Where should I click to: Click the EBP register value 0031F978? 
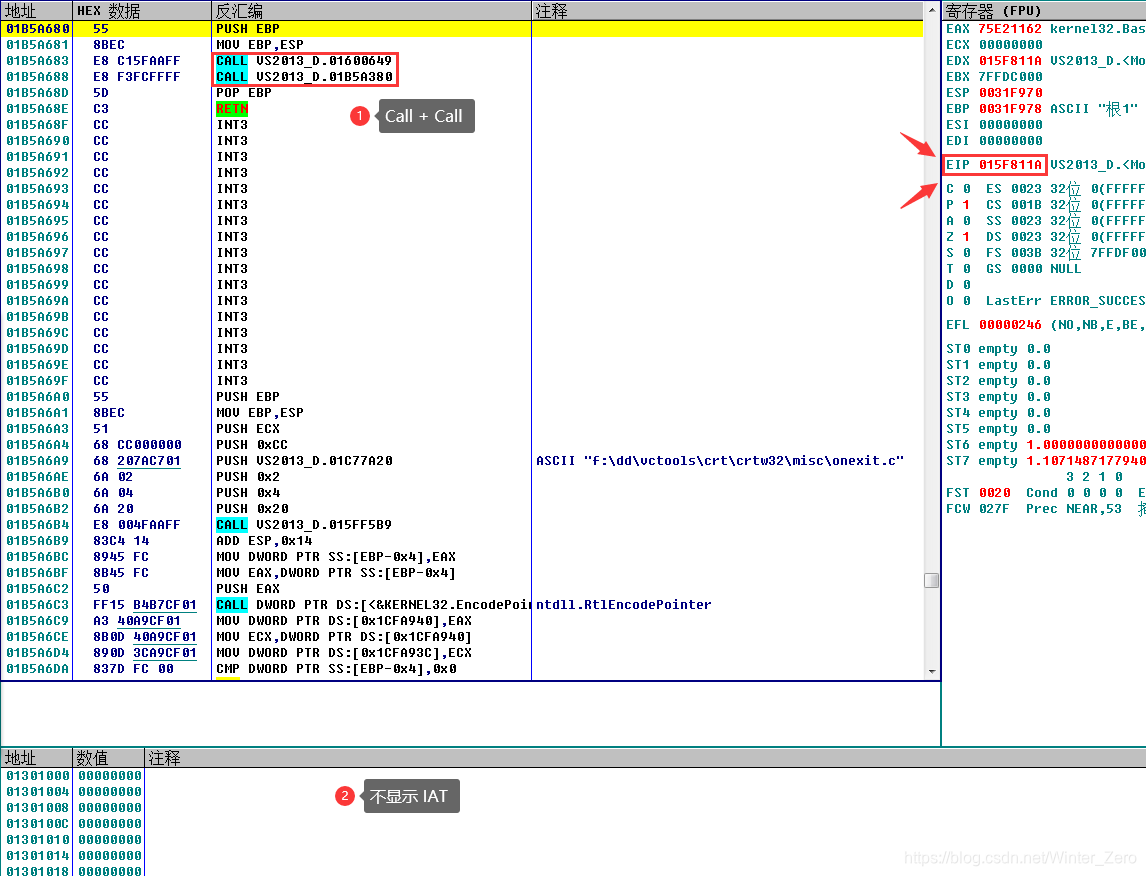tap(1010, 109)
